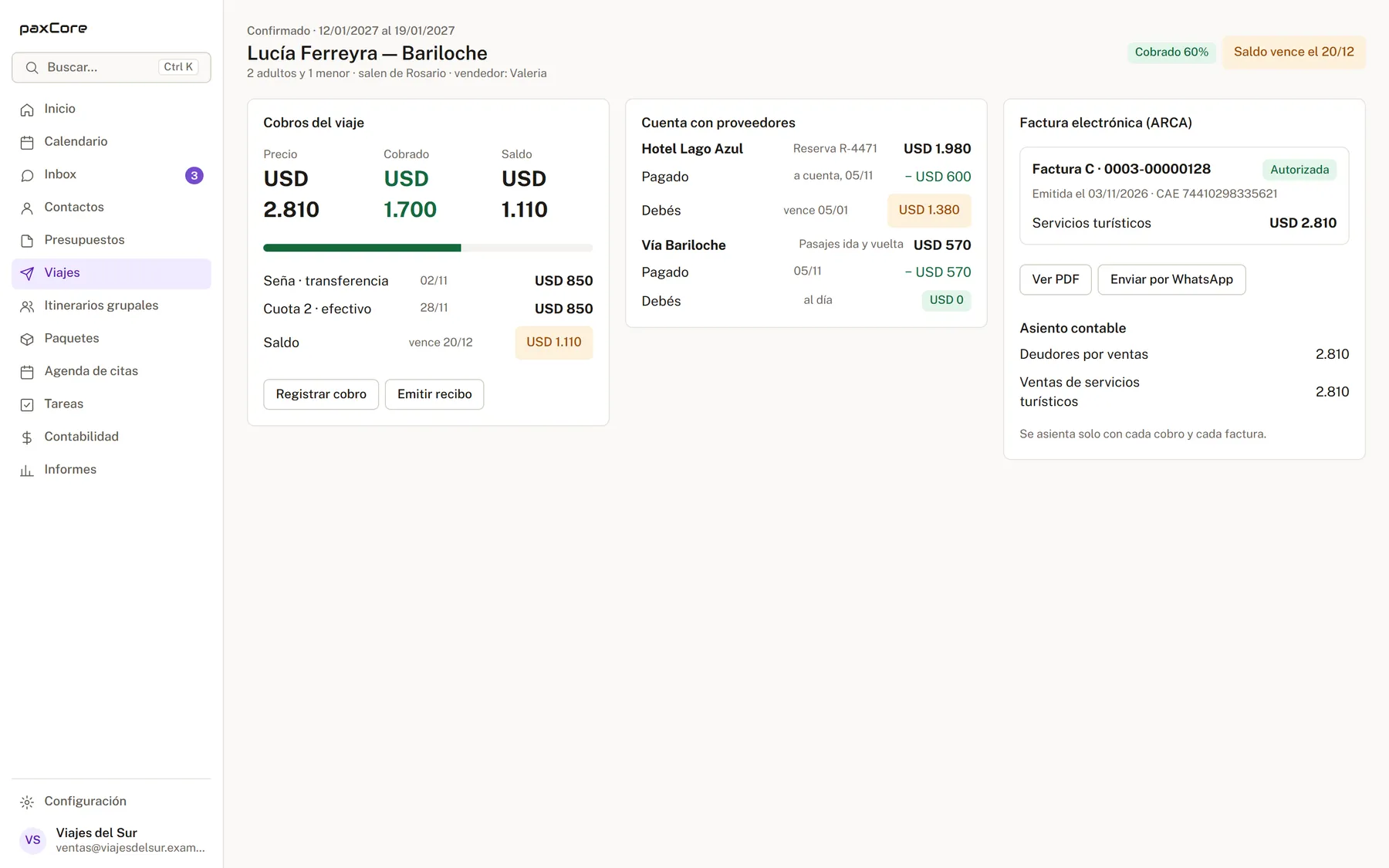This screenshot has height=868, width=1389.
Task: Click the Registrar cobro button
Action: tap(321, 394)
